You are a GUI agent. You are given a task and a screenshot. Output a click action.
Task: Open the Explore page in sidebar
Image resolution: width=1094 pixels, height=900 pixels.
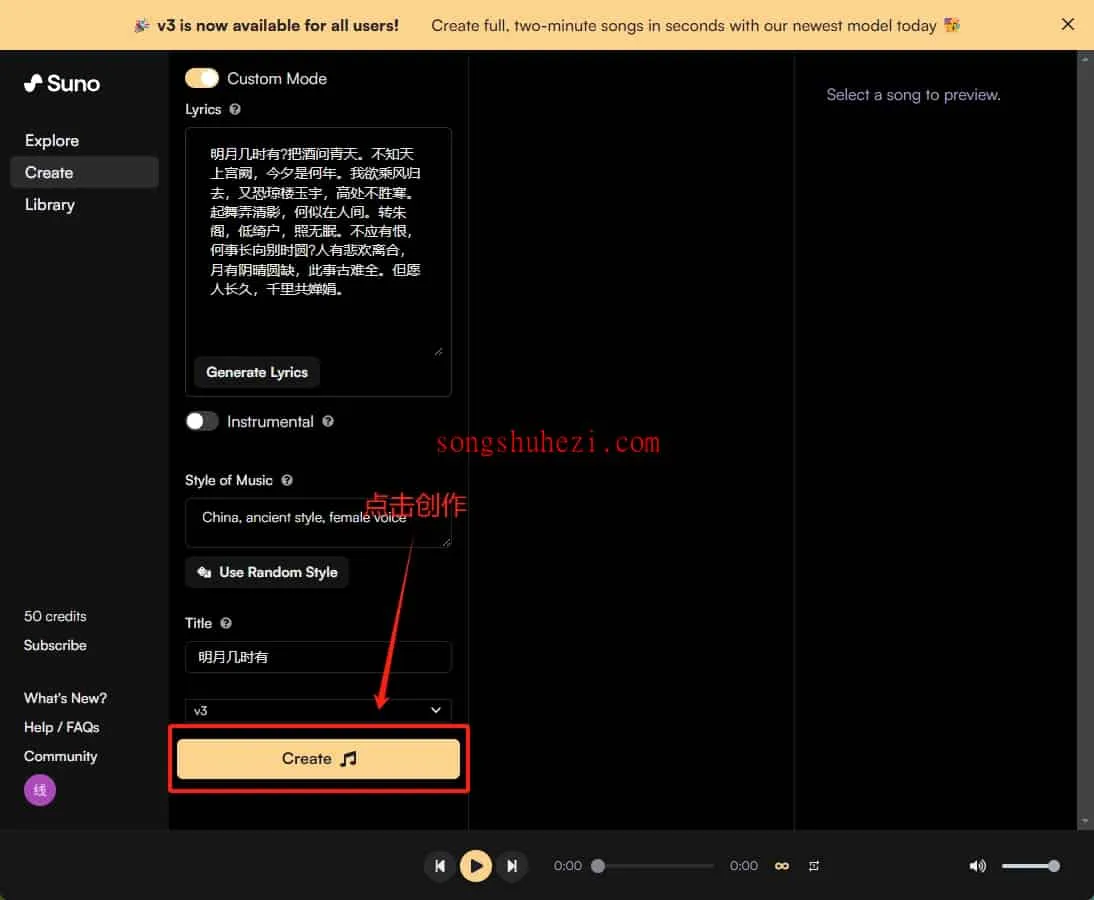52,141
